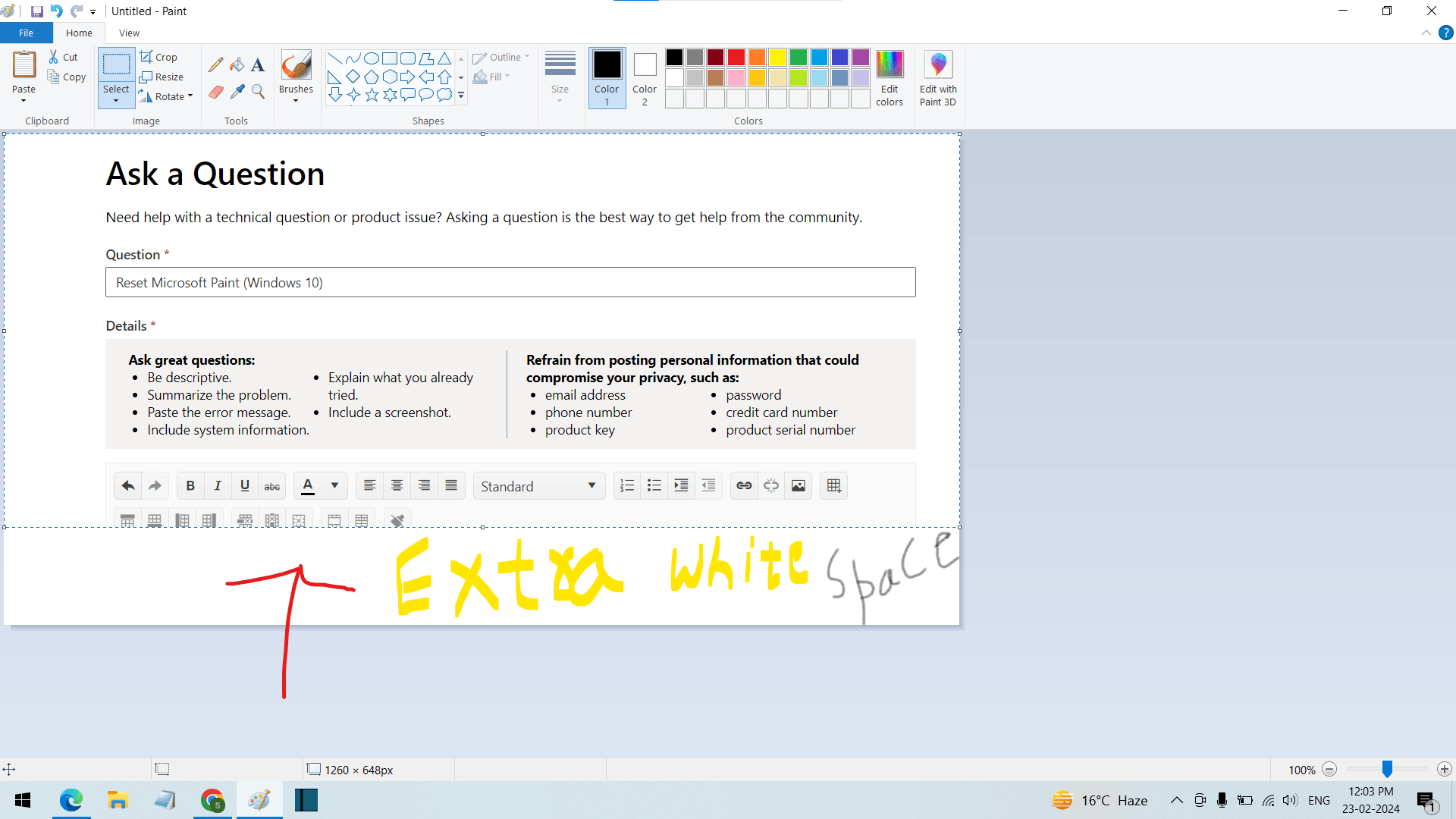Select the Pencil tool
This screenshot has width=1456, height=819.
pyautogui.click(x=215, y=65)
